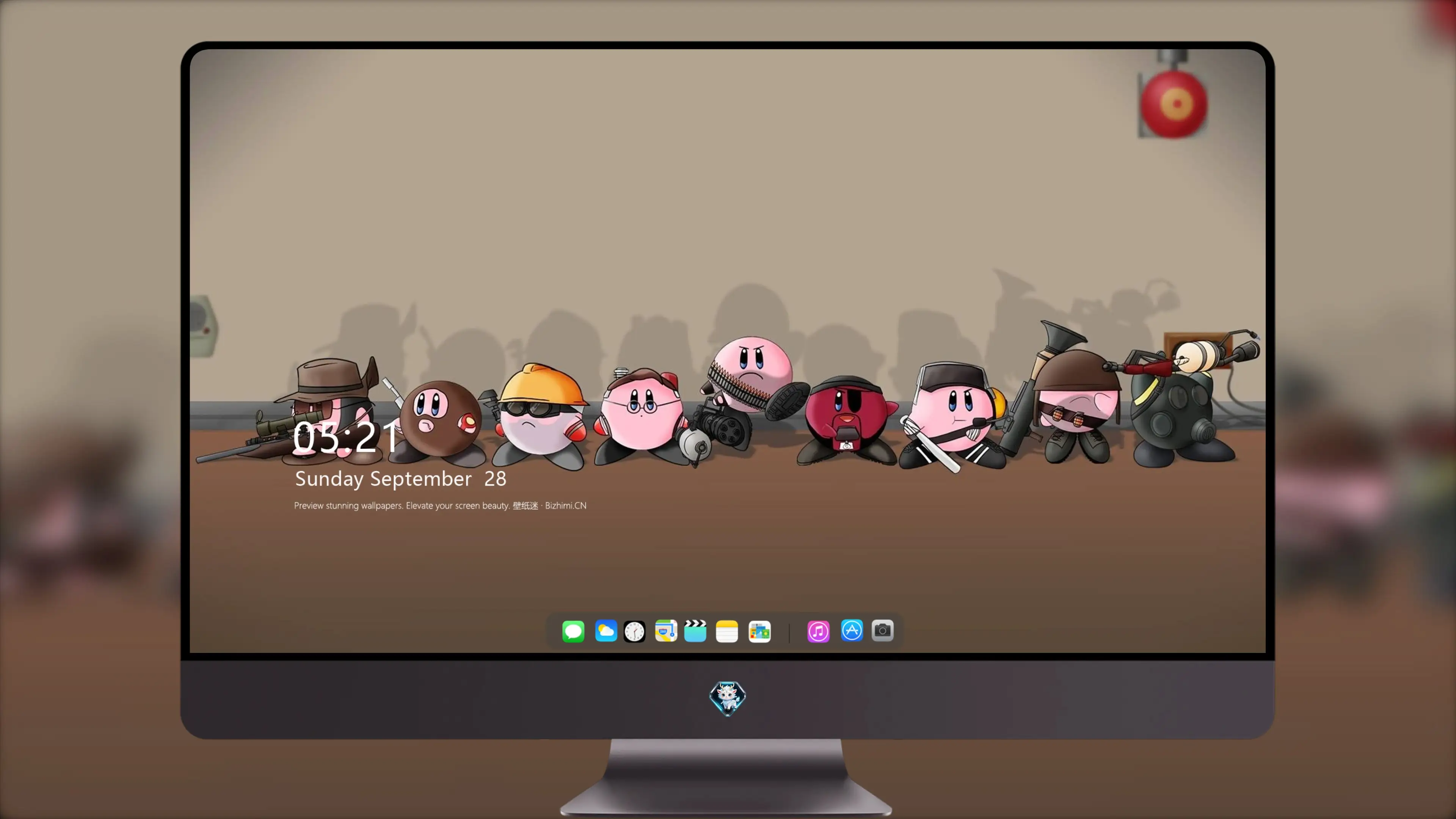Launch the Maps app from the dock
Image resolution: width=1456 pixels, height=819 pixels.
pos(666,631)
